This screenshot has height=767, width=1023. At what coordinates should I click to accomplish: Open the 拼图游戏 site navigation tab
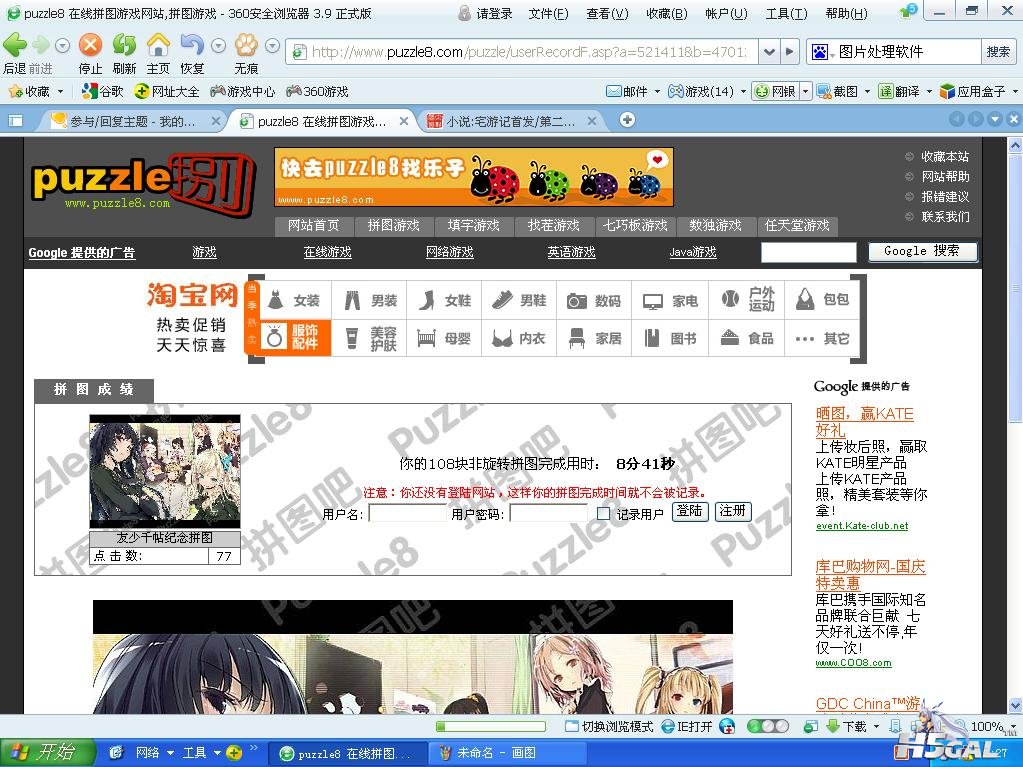pos(393,225)
